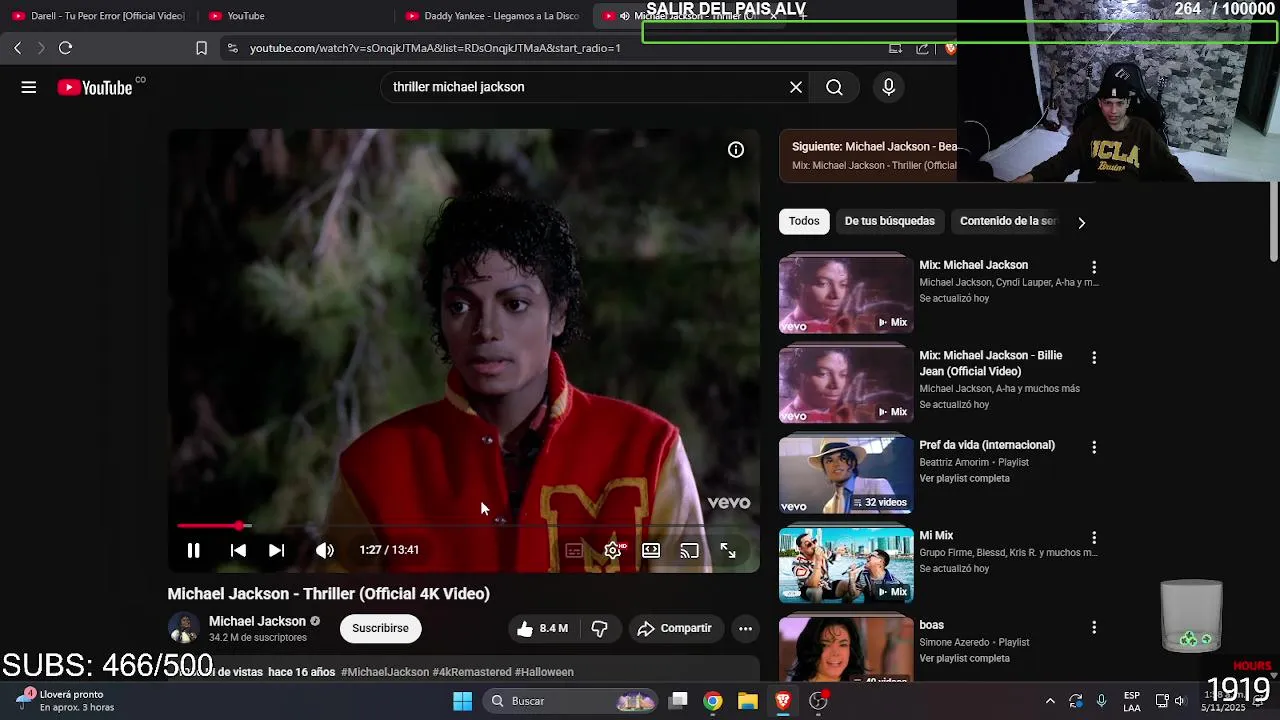Toggle subtitles in the player
The height and width of the screenshot is (720, 1280).
tap(574, 550)
